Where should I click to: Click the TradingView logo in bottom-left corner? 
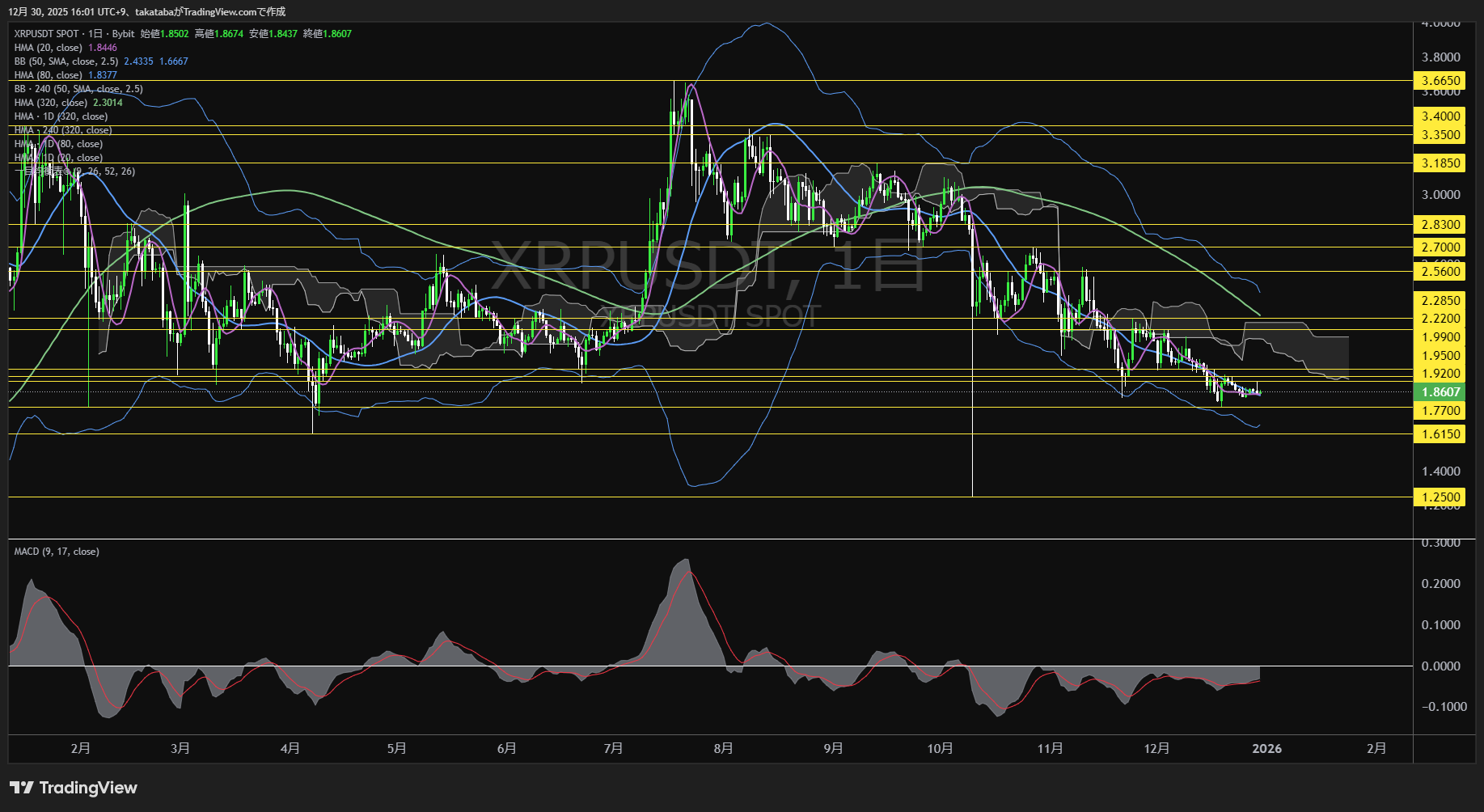(73, 787)
